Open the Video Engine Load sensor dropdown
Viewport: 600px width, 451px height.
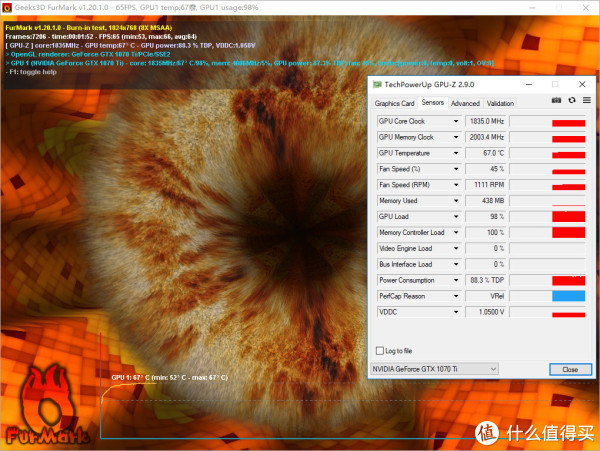pos(456,248)
